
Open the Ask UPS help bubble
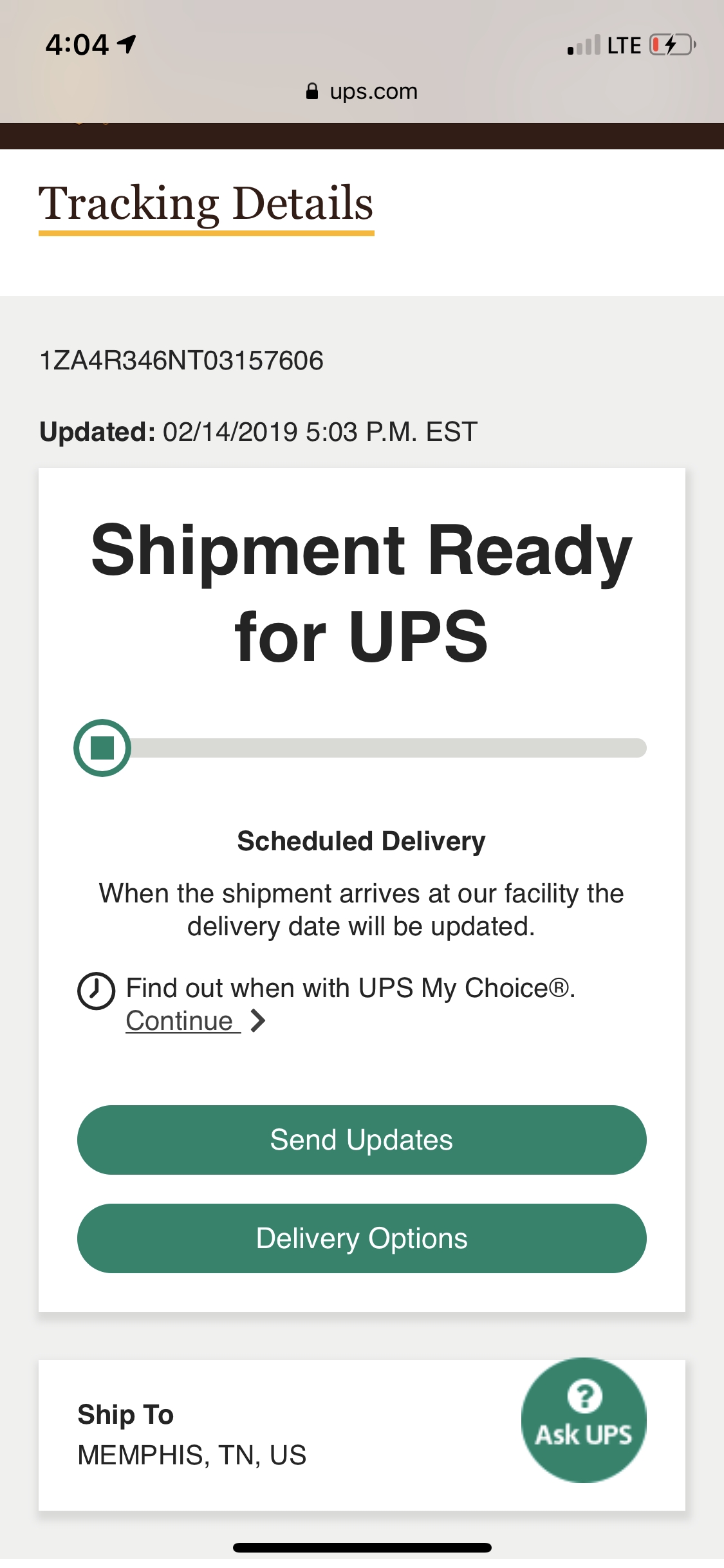click(x=584, y=1420)
